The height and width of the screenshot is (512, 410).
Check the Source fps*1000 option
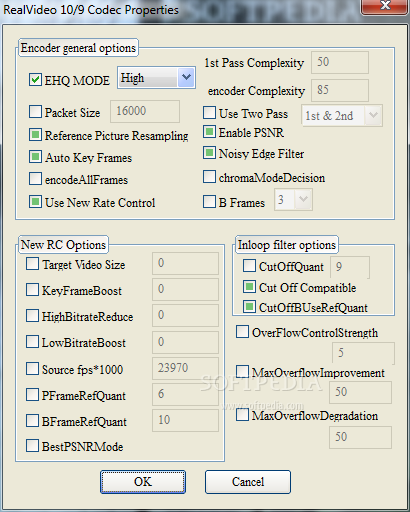pos(32,369)
